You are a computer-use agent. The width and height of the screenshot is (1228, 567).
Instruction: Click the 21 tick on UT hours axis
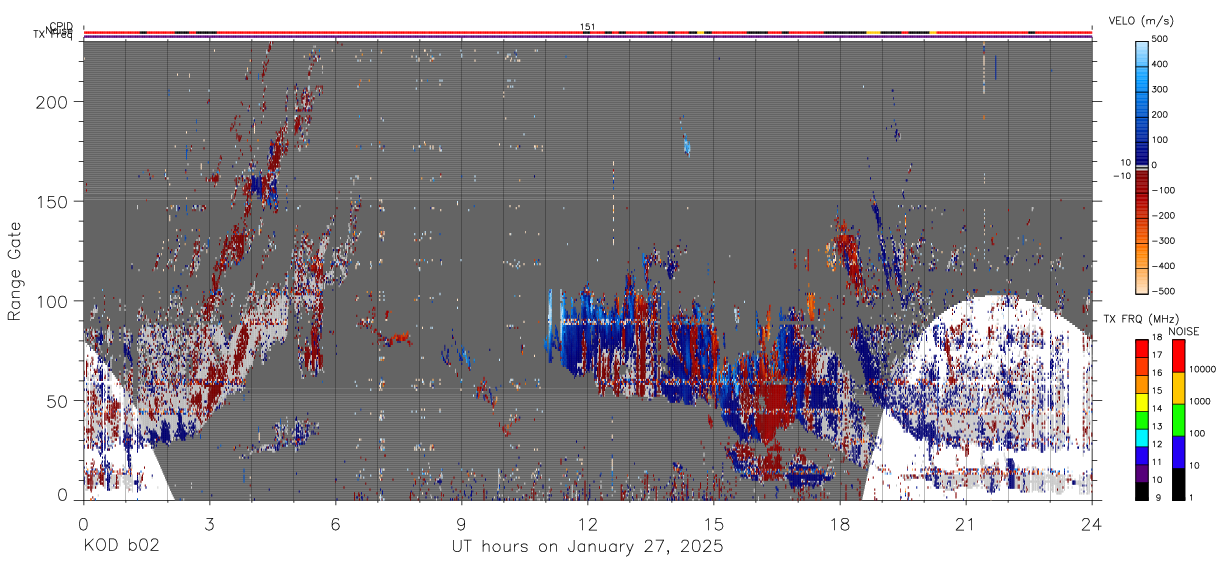966,523
